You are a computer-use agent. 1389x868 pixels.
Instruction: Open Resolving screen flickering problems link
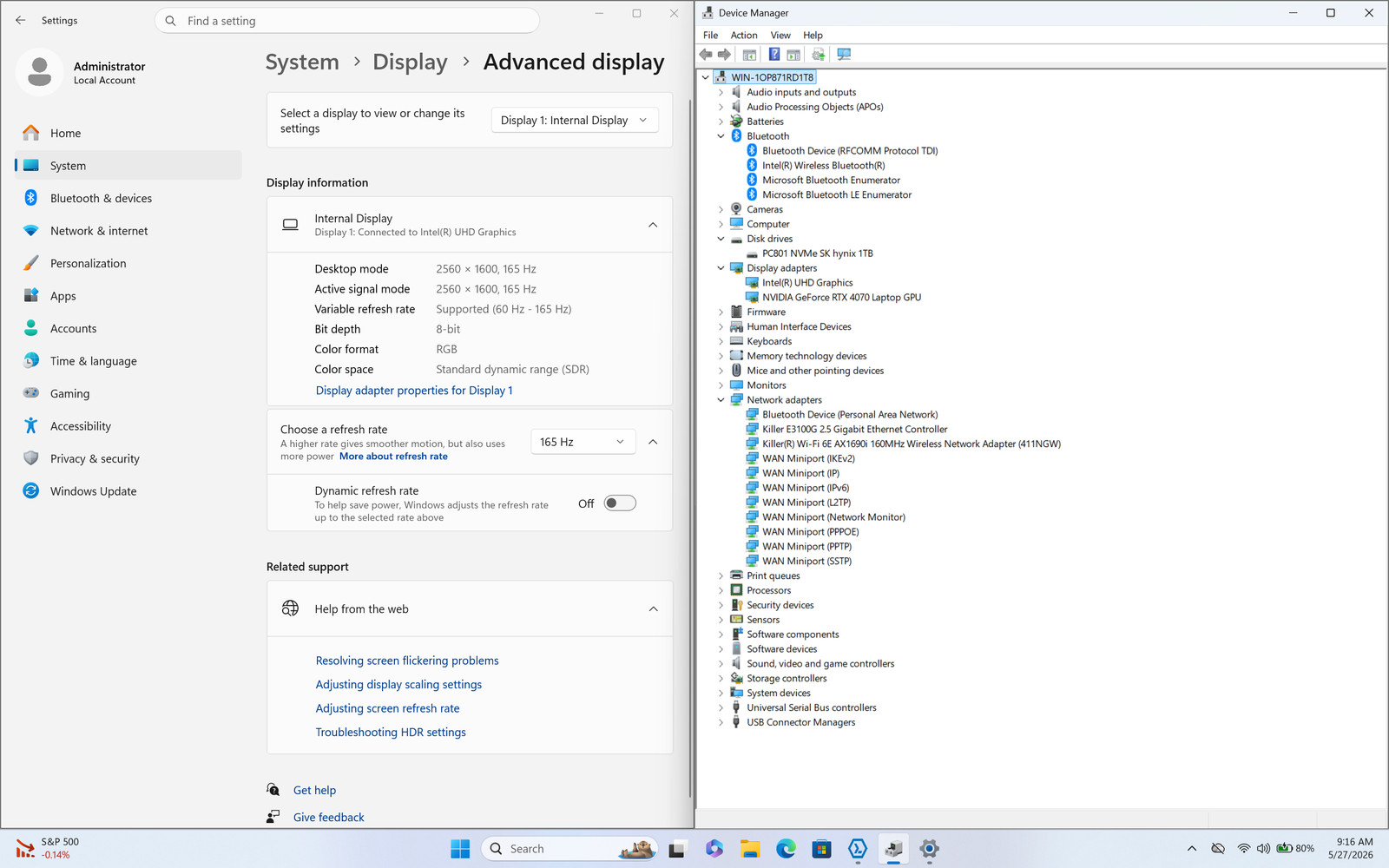coord(407,661)
